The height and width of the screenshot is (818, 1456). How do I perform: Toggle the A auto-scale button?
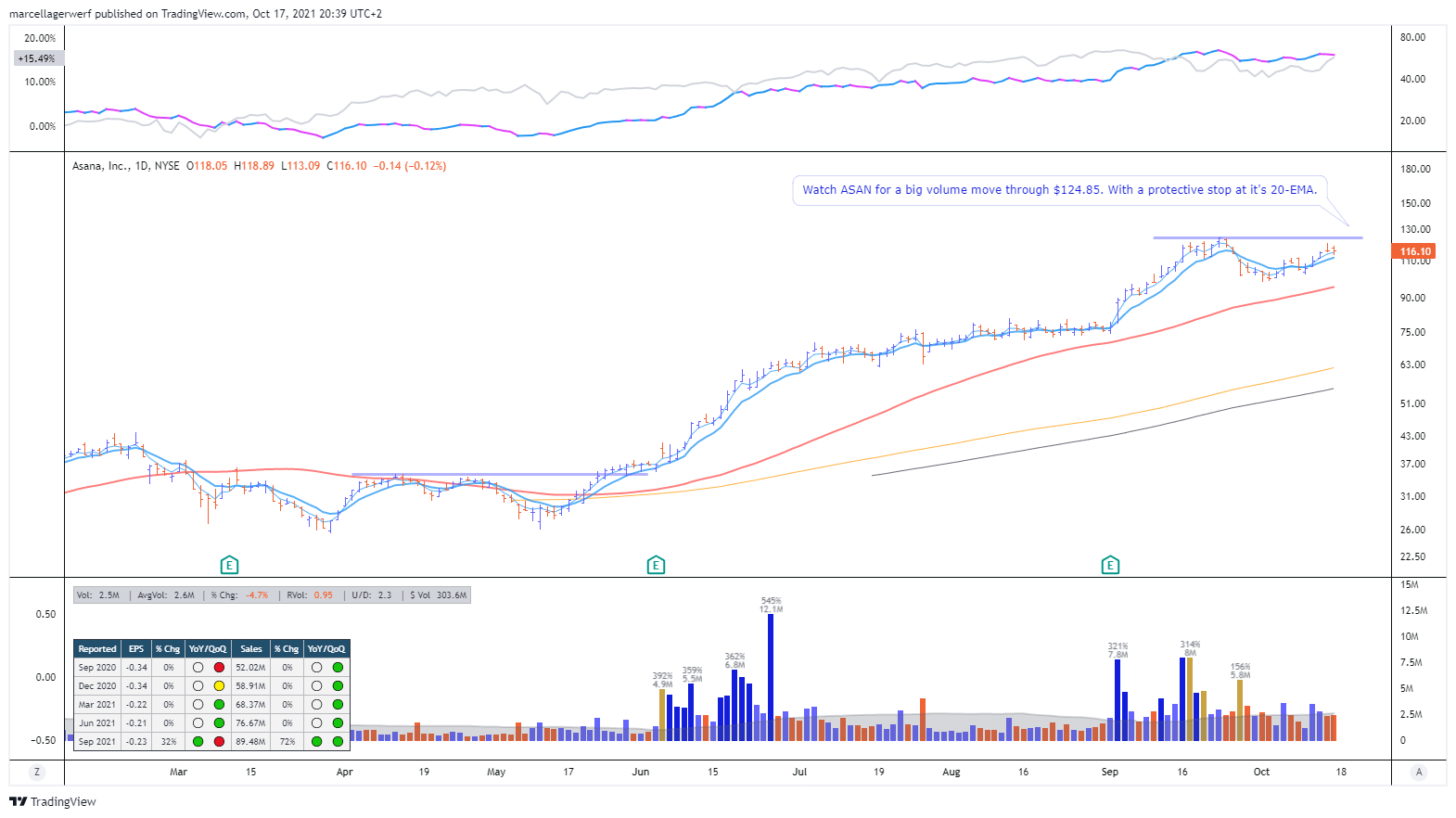click(x=1419, y=772)
